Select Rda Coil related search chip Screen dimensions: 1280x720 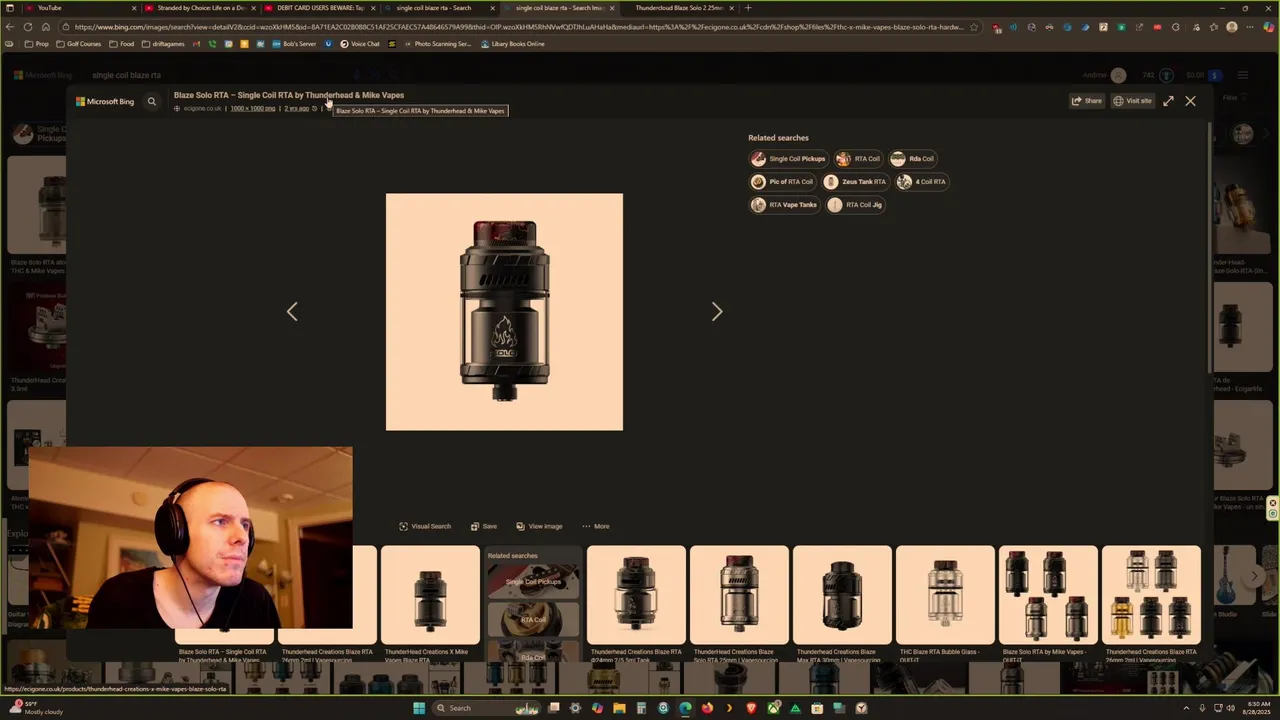pos(913,158)
